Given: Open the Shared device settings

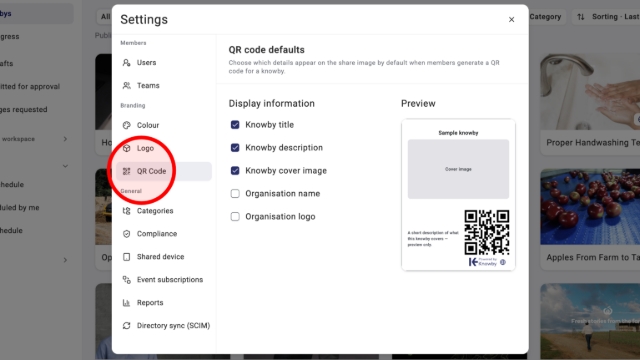Looking at the screenshot, I should [x=164, y=257].
